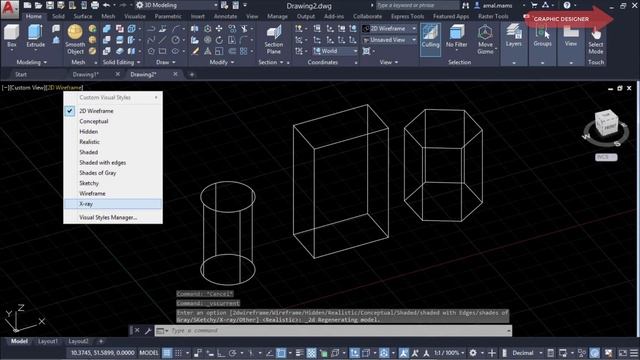Select the Line tool in Draw panel
Image resolution: width=640 pixels, height=360 pixels.
pyautogui.click(x=162, y=40)
